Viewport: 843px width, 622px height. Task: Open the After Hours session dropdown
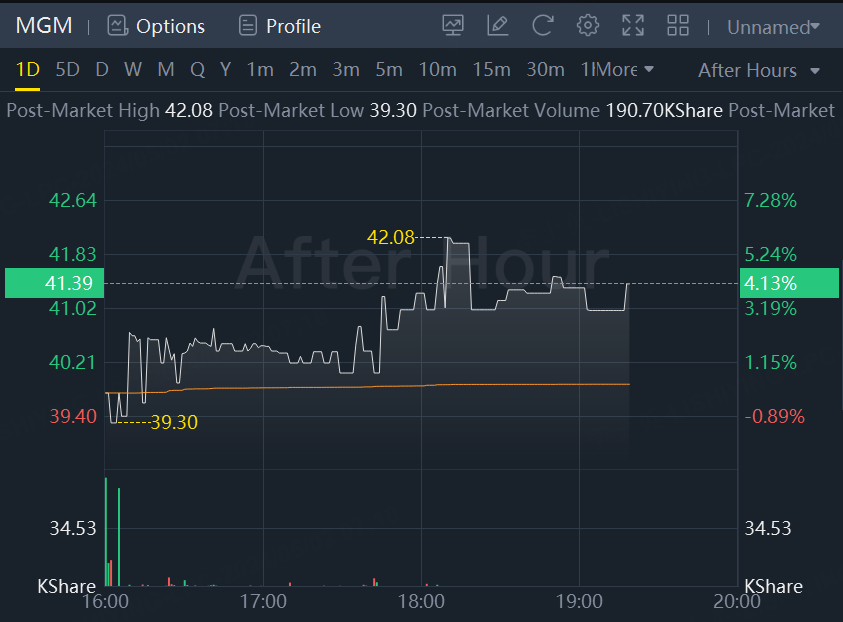click(758, 70)
